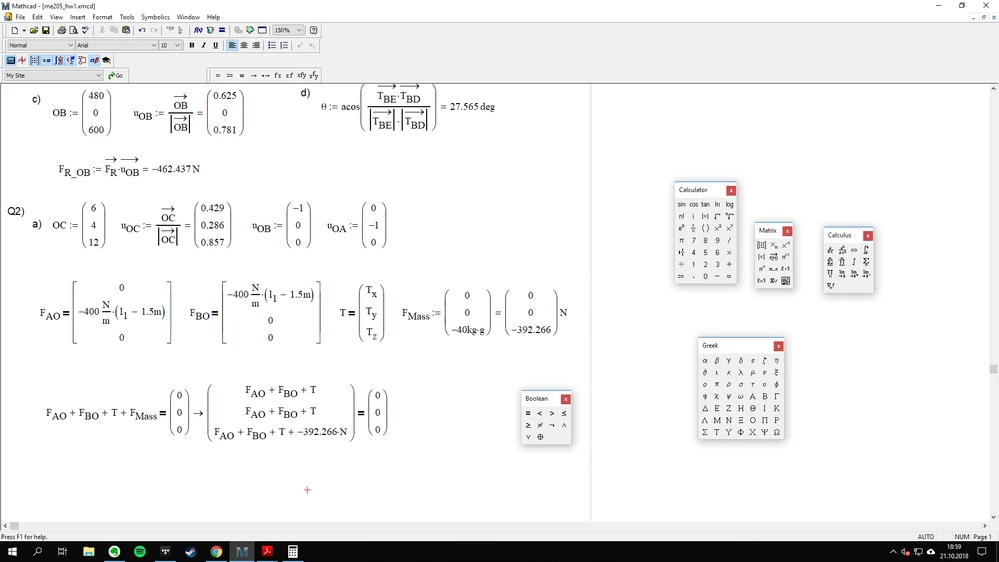
Task: Open the Symbolics menu
Action: point(155,17)
